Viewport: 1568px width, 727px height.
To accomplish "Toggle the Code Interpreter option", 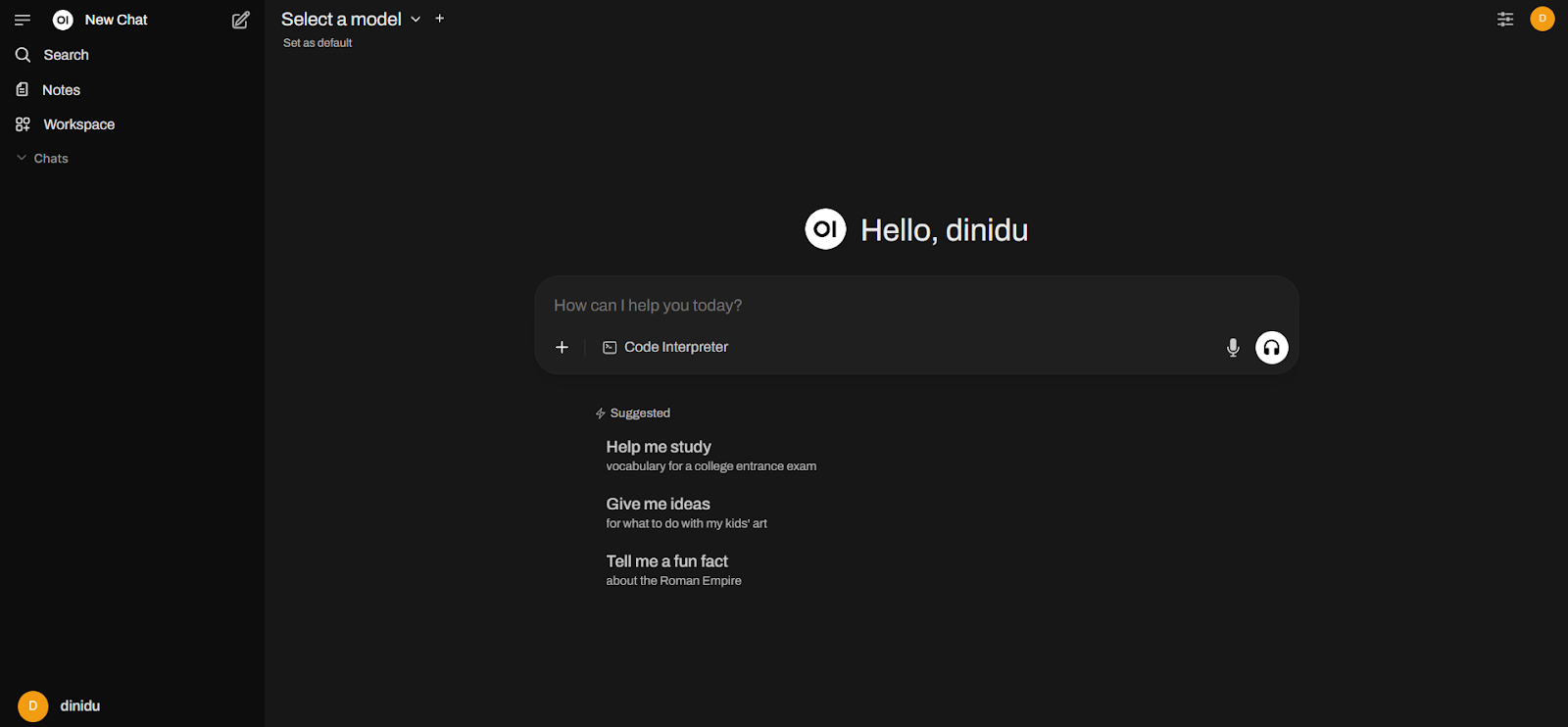I will click(x=665, y=347).
